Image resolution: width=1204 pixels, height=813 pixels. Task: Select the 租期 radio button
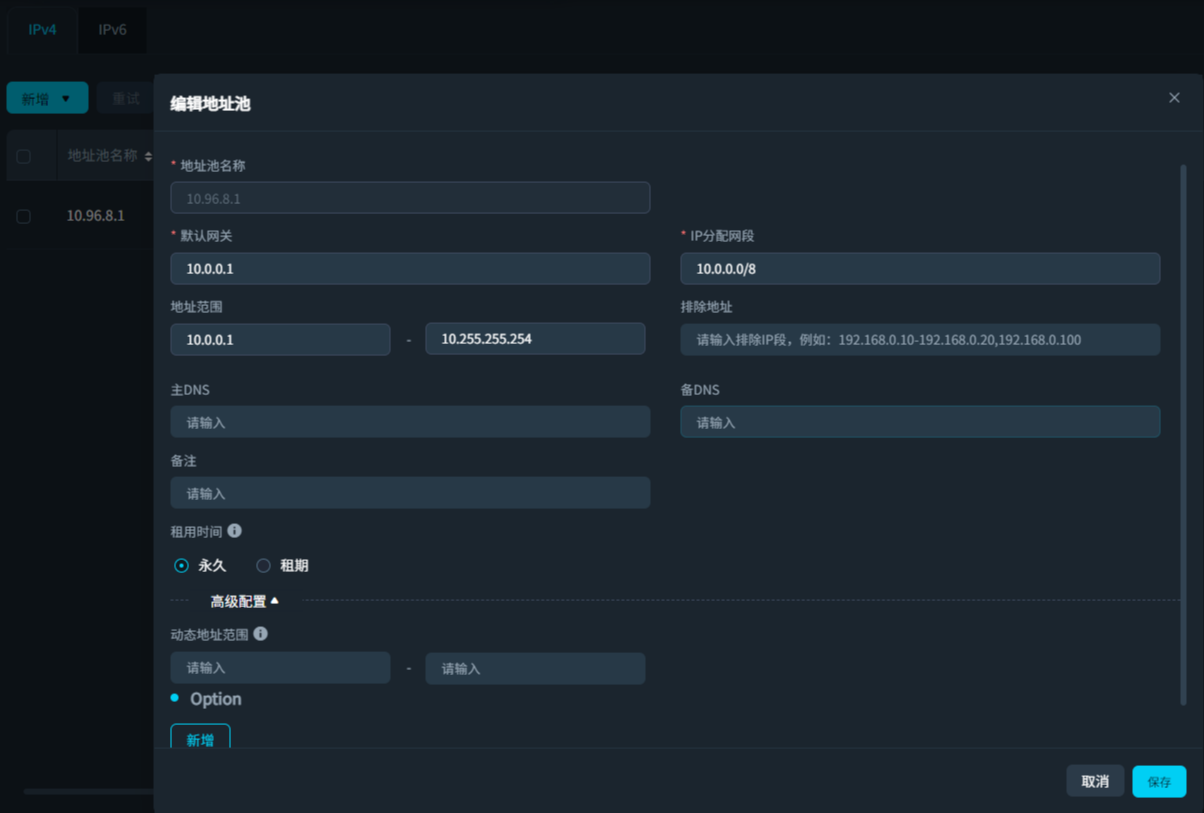tap(263, 566)
